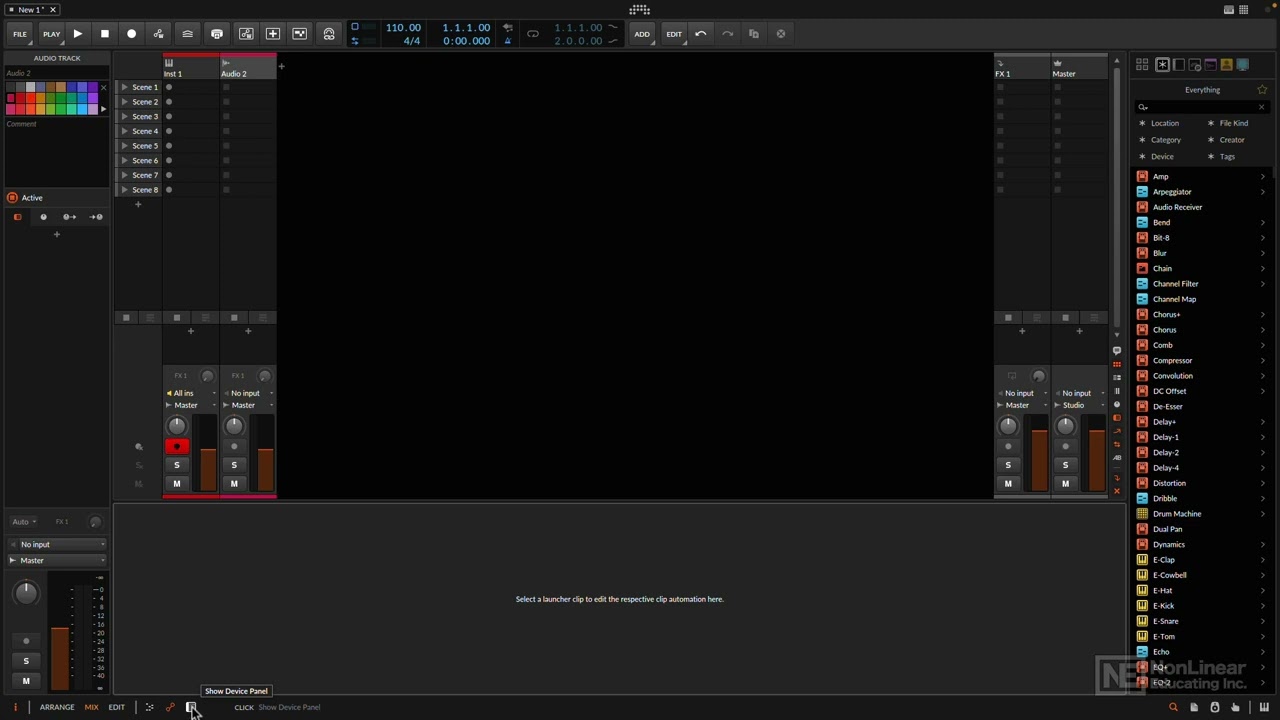1280x720 pixels.
Task: Click the Undo arrow in toolbar
Action: pyautogui.click(x=700, y=34)
